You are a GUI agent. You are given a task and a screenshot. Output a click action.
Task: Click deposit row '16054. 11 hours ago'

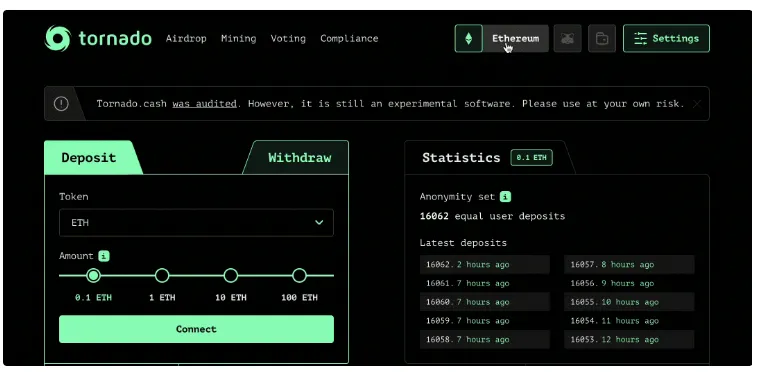629,321
